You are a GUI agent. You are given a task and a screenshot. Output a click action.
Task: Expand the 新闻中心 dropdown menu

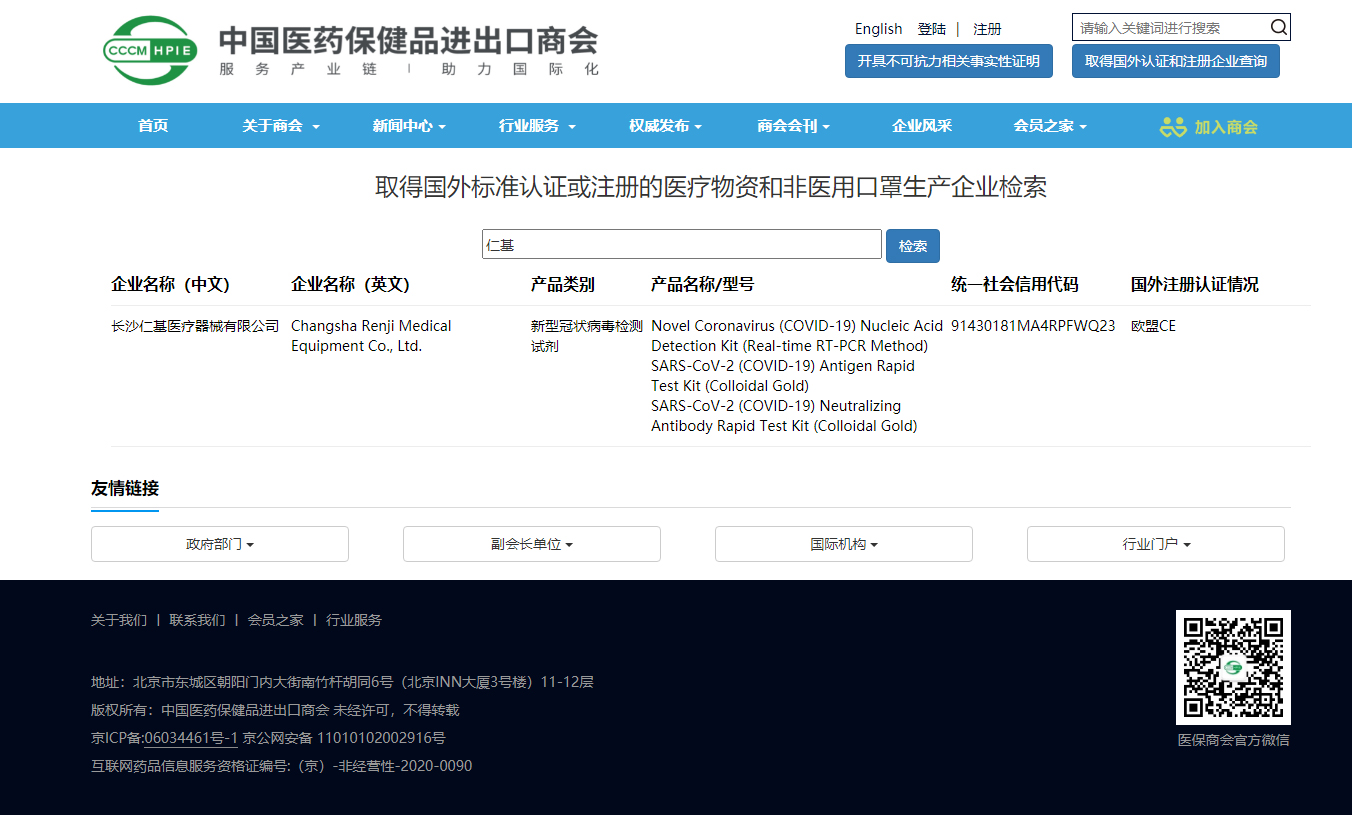(x=408, y=126)
